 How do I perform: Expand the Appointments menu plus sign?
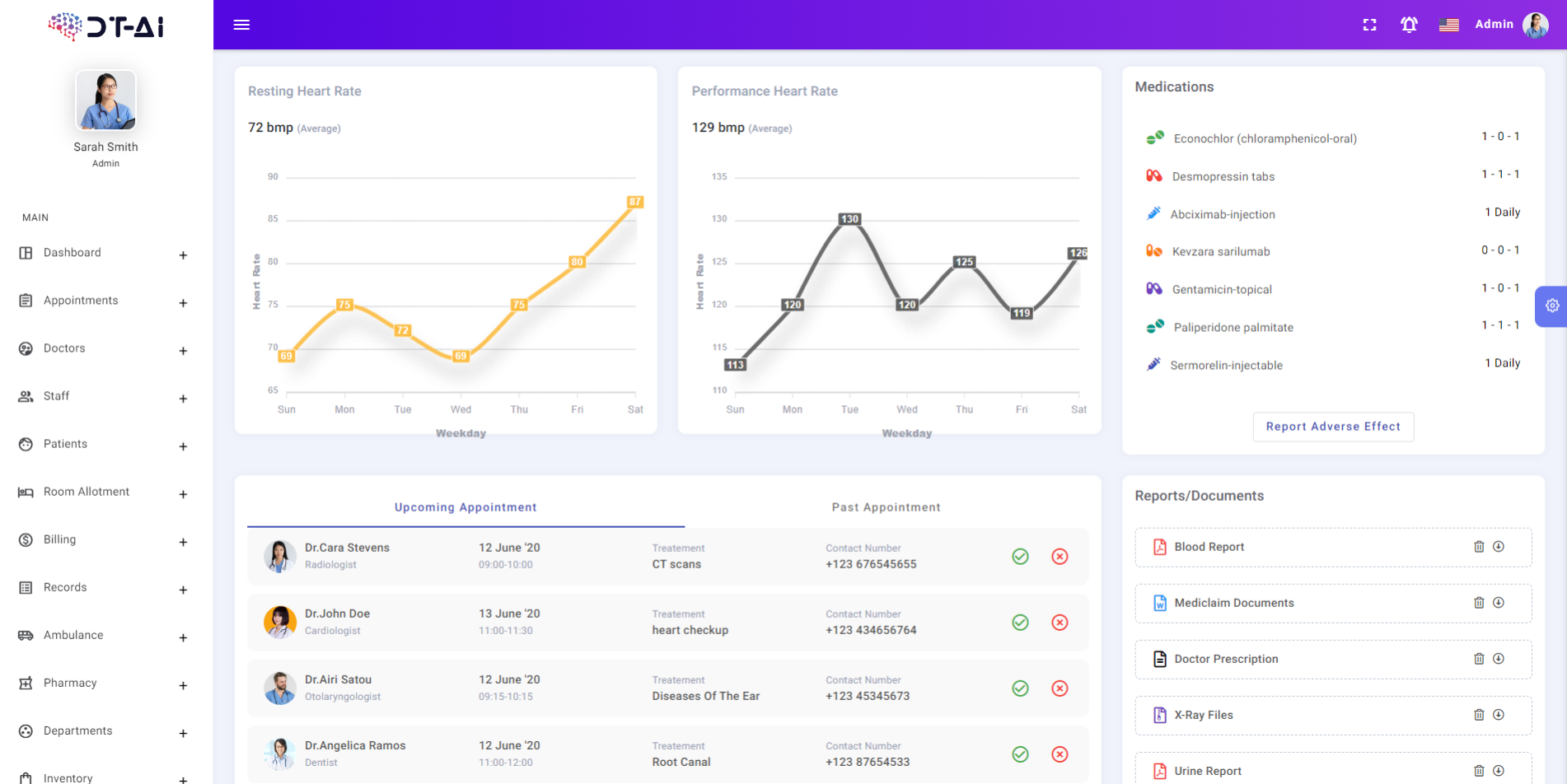tap(183, 303)
